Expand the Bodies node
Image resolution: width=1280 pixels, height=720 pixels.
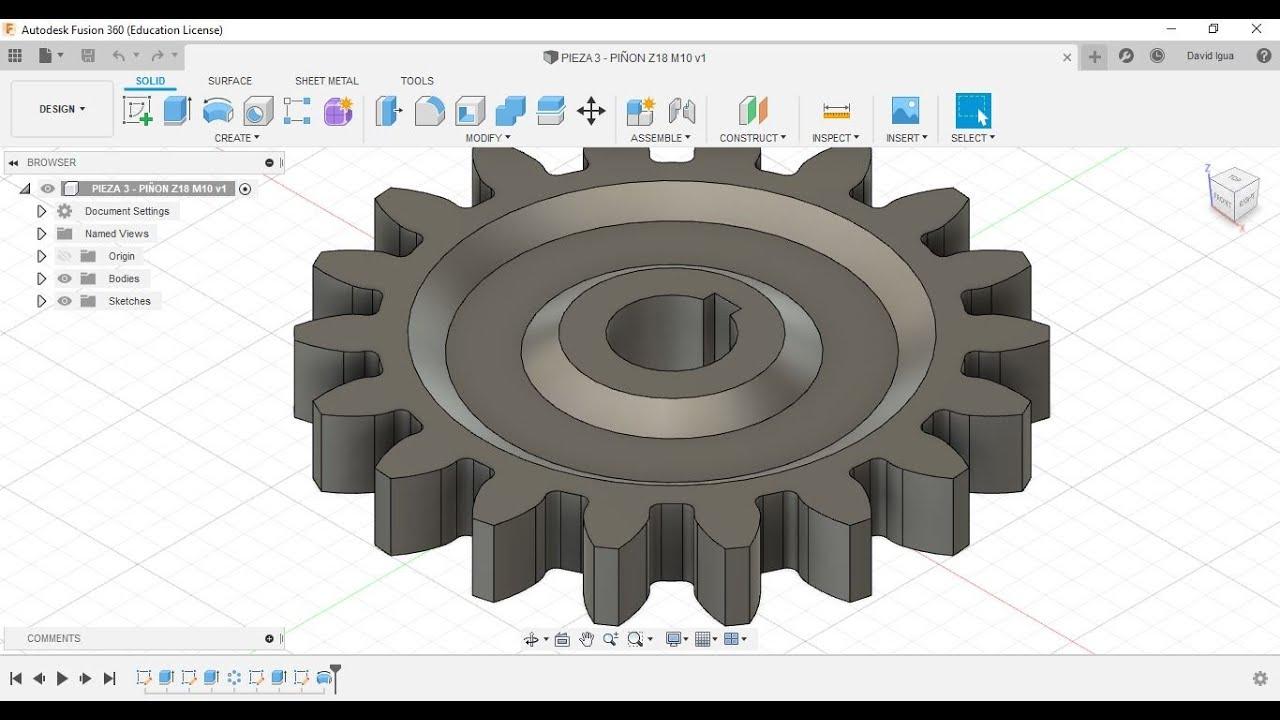click(x=41, y=279)
